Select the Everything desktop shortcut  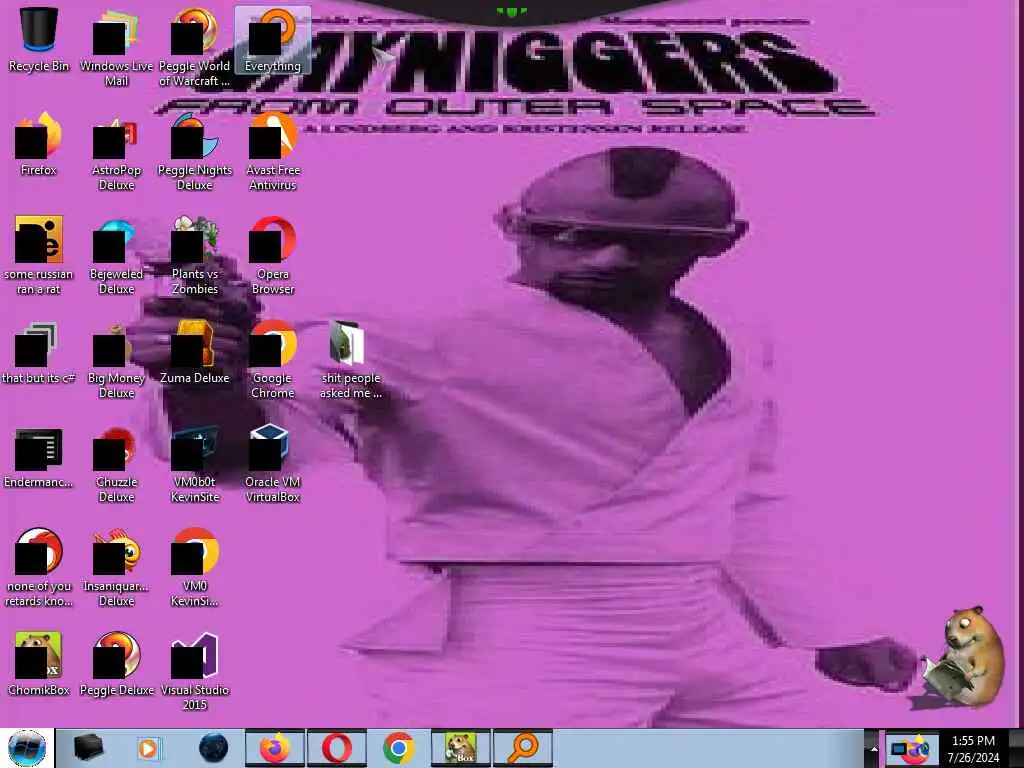pos(273,39)
